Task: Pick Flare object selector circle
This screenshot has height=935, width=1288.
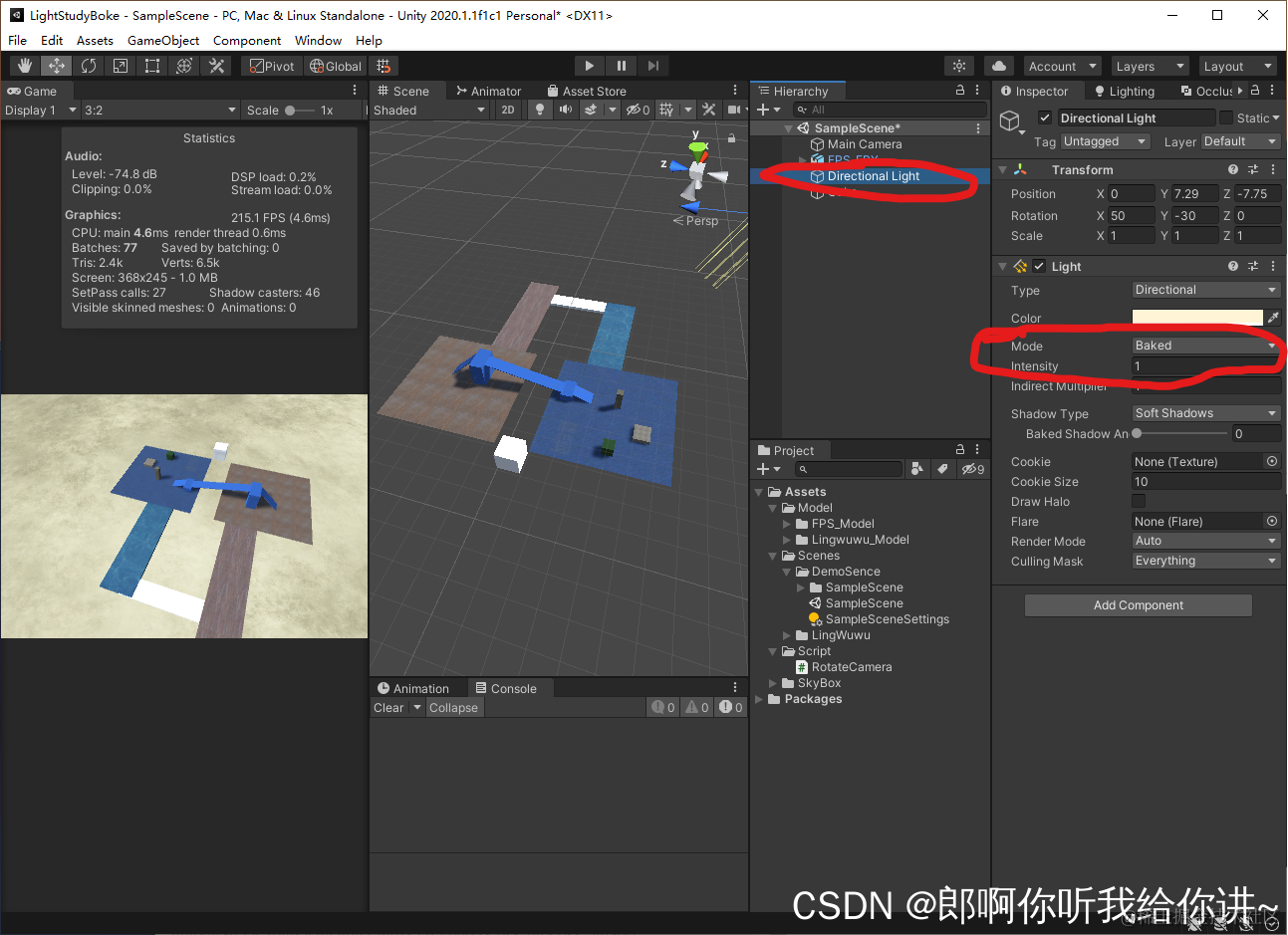Action: [1272, 521]
